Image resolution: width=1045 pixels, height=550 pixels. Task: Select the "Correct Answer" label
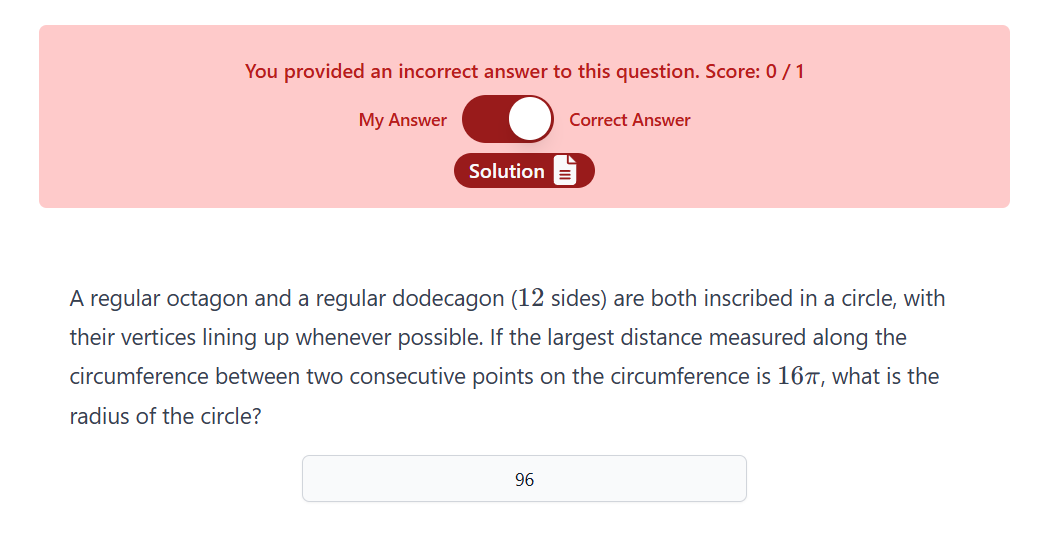[629, 120]
